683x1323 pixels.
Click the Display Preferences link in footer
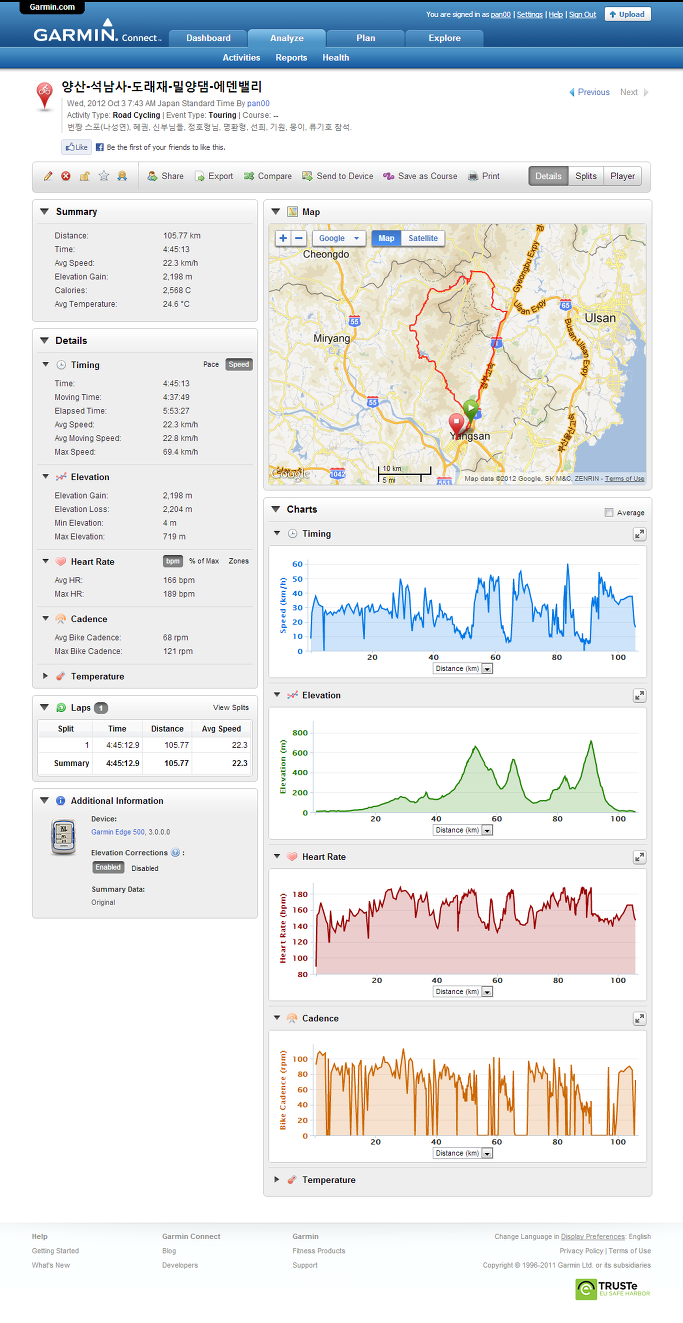[593, 1237]
